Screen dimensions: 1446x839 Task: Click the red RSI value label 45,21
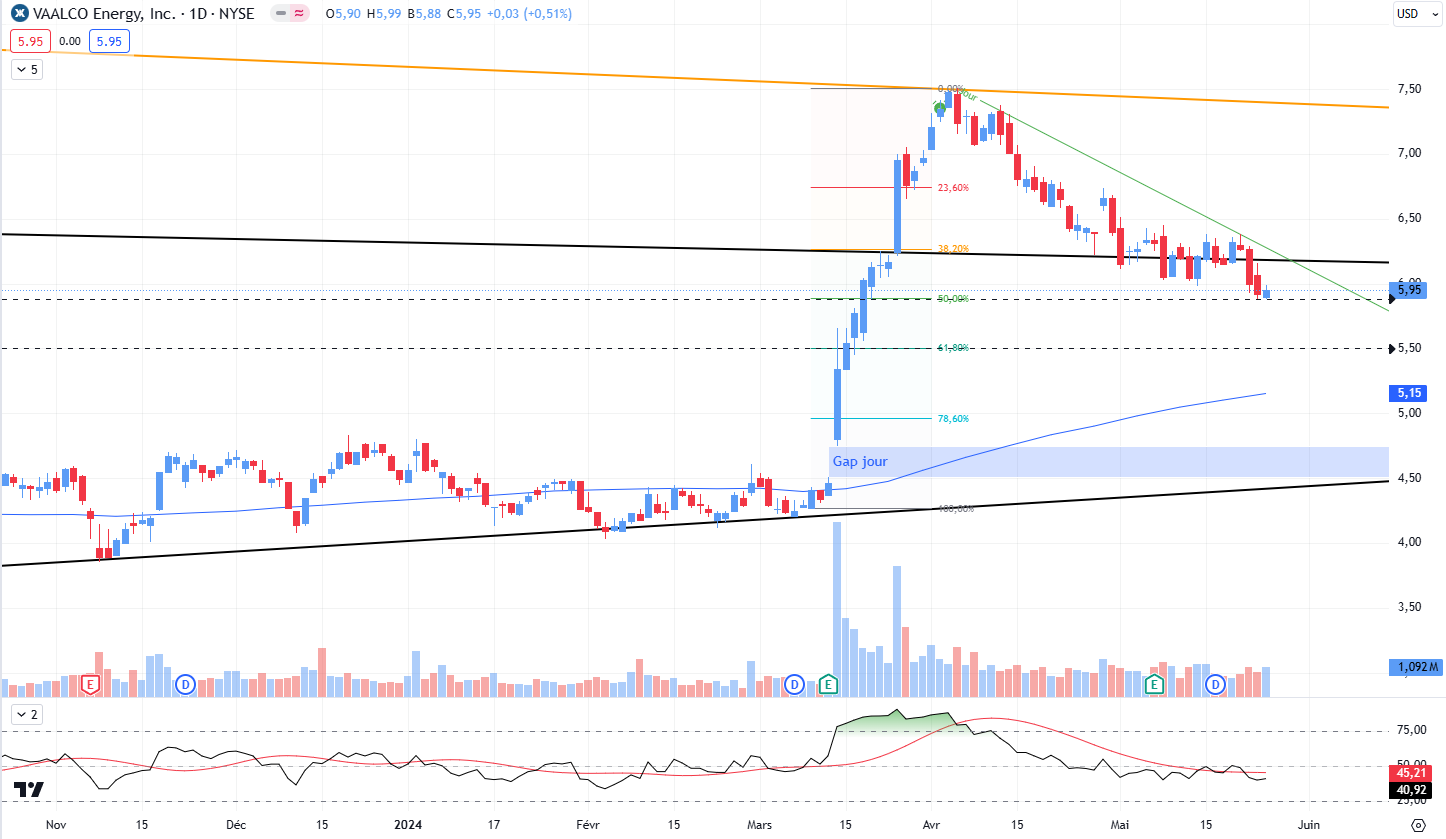[1410, 773]
